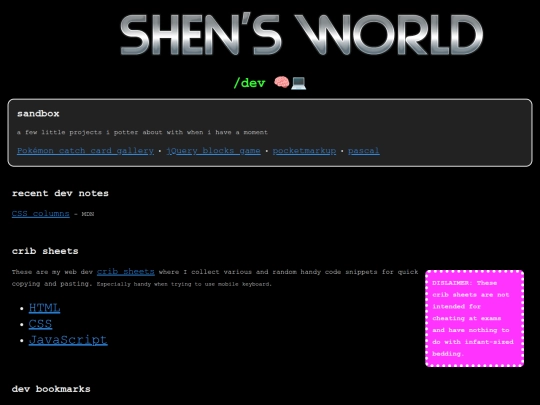Screen dimensions: 540x405
Task: Open the pocketmarkup project link
Action: click(x=304, y=151)
